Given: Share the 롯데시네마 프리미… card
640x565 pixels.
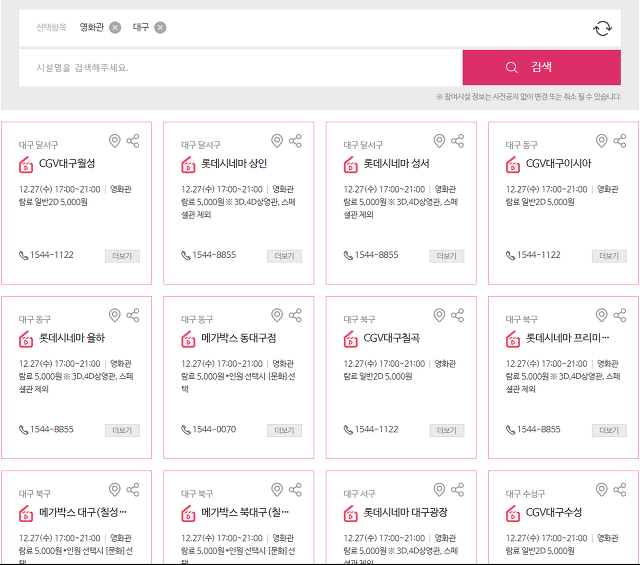Looking at the screenshot, I should tap(620, 315).
